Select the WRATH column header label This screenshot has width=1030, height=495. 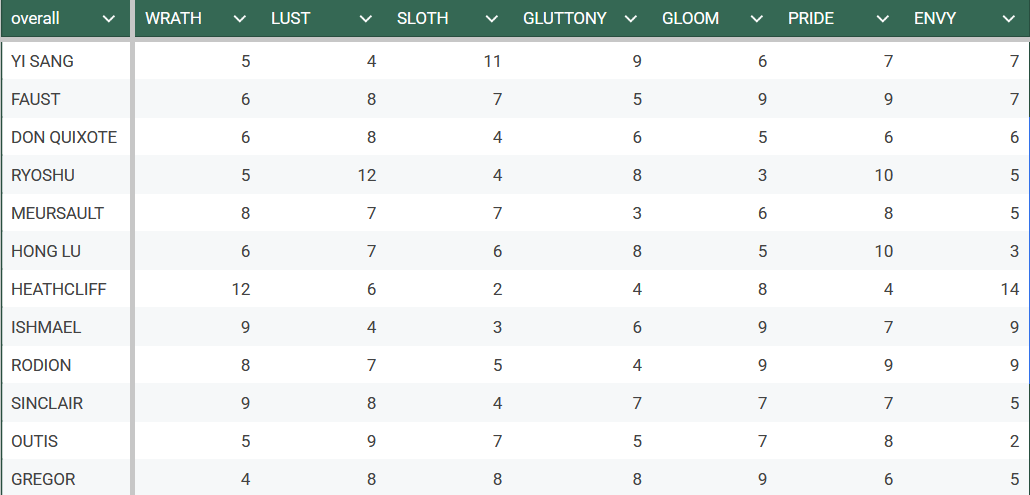pos(173,18)
